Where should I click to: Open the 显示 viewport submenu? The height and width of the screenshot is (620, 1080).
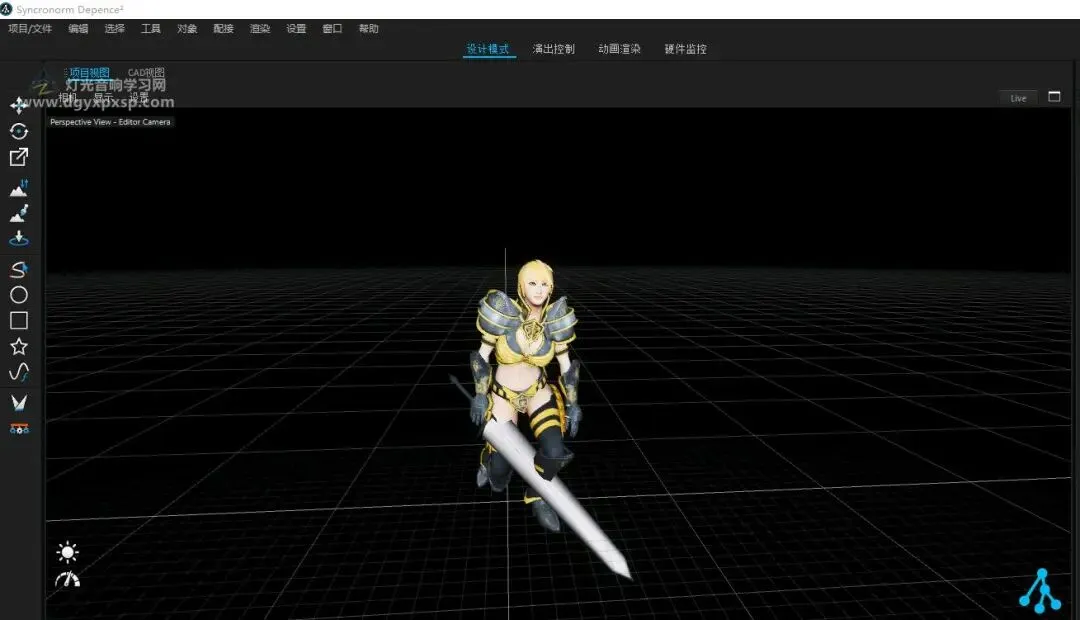pyautogui.click(x=103, y=97)
